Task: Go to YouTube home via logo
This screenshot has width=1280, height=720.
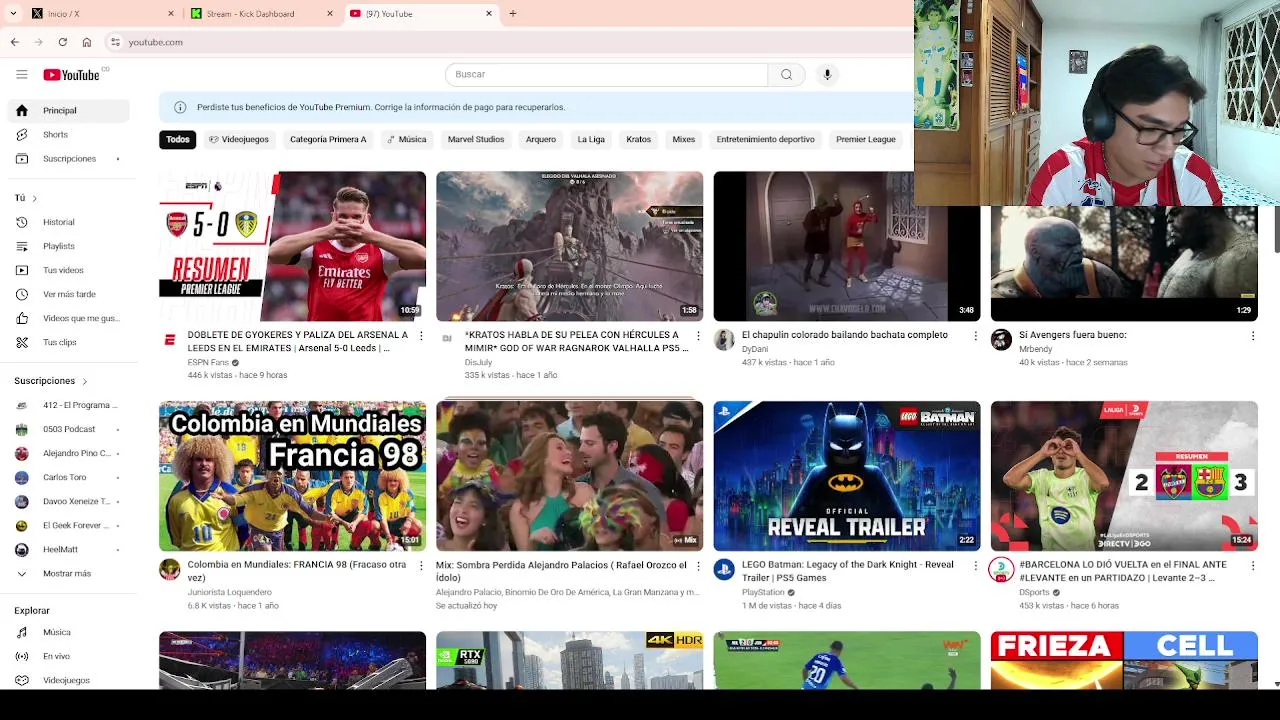Action: 71,75
